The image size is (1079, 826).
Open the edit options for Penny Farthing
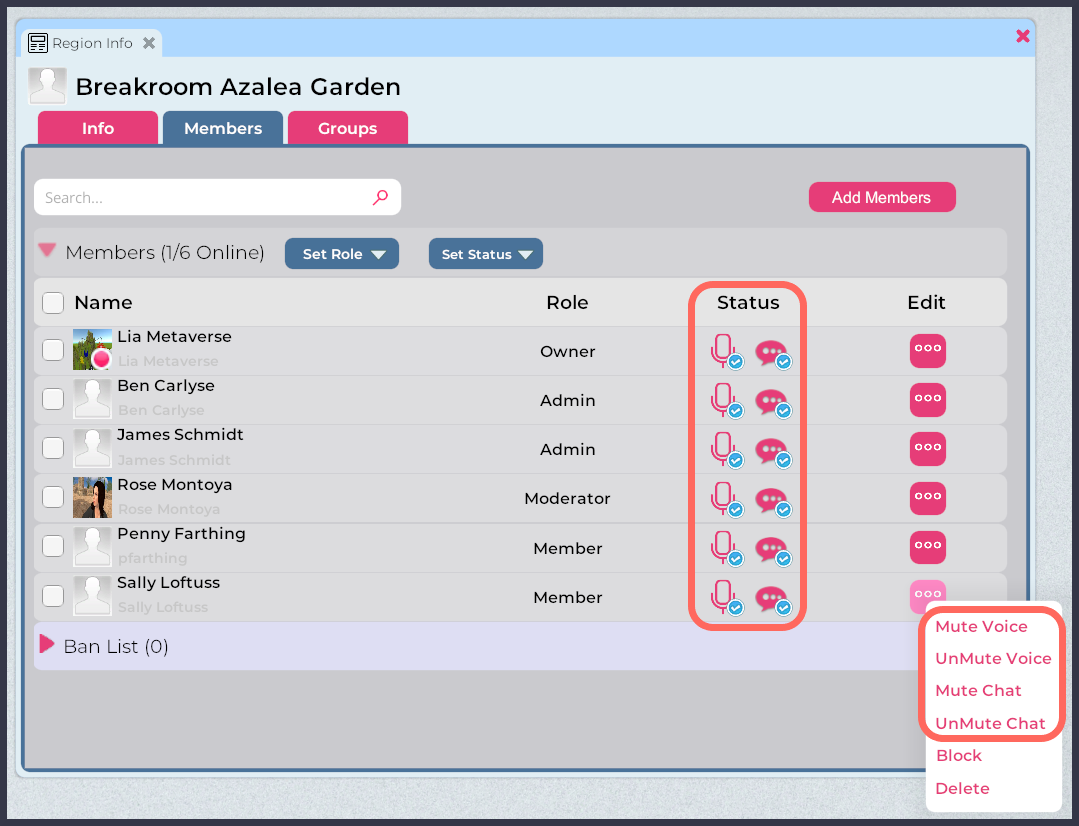point(927,546)
